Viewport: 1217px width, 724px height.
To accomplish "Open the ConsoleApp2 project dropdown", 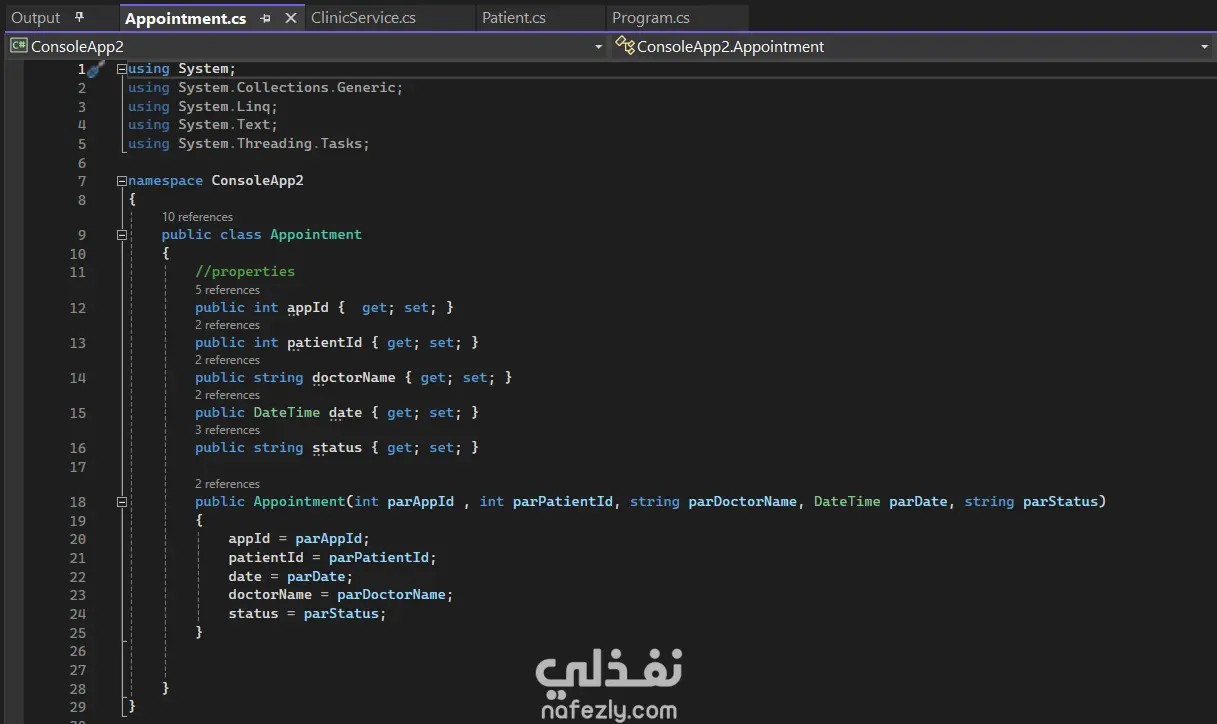I will (598, 47).
